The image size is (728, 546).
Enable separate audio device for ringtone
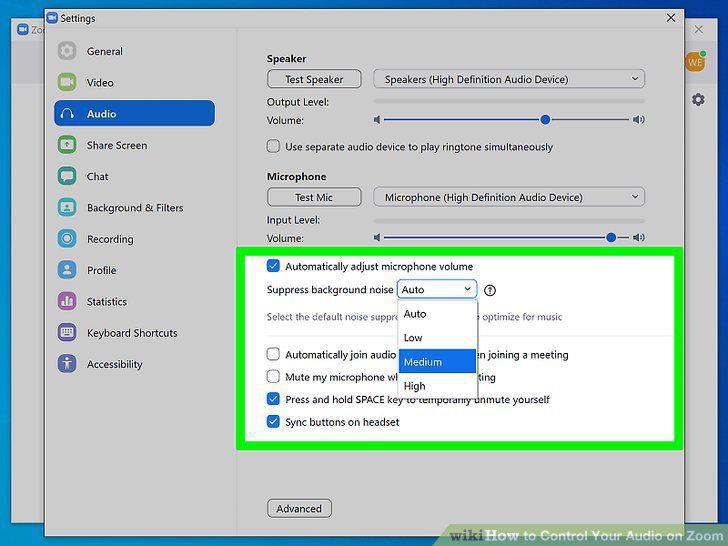pyautogui.click(x=273, y=146)
